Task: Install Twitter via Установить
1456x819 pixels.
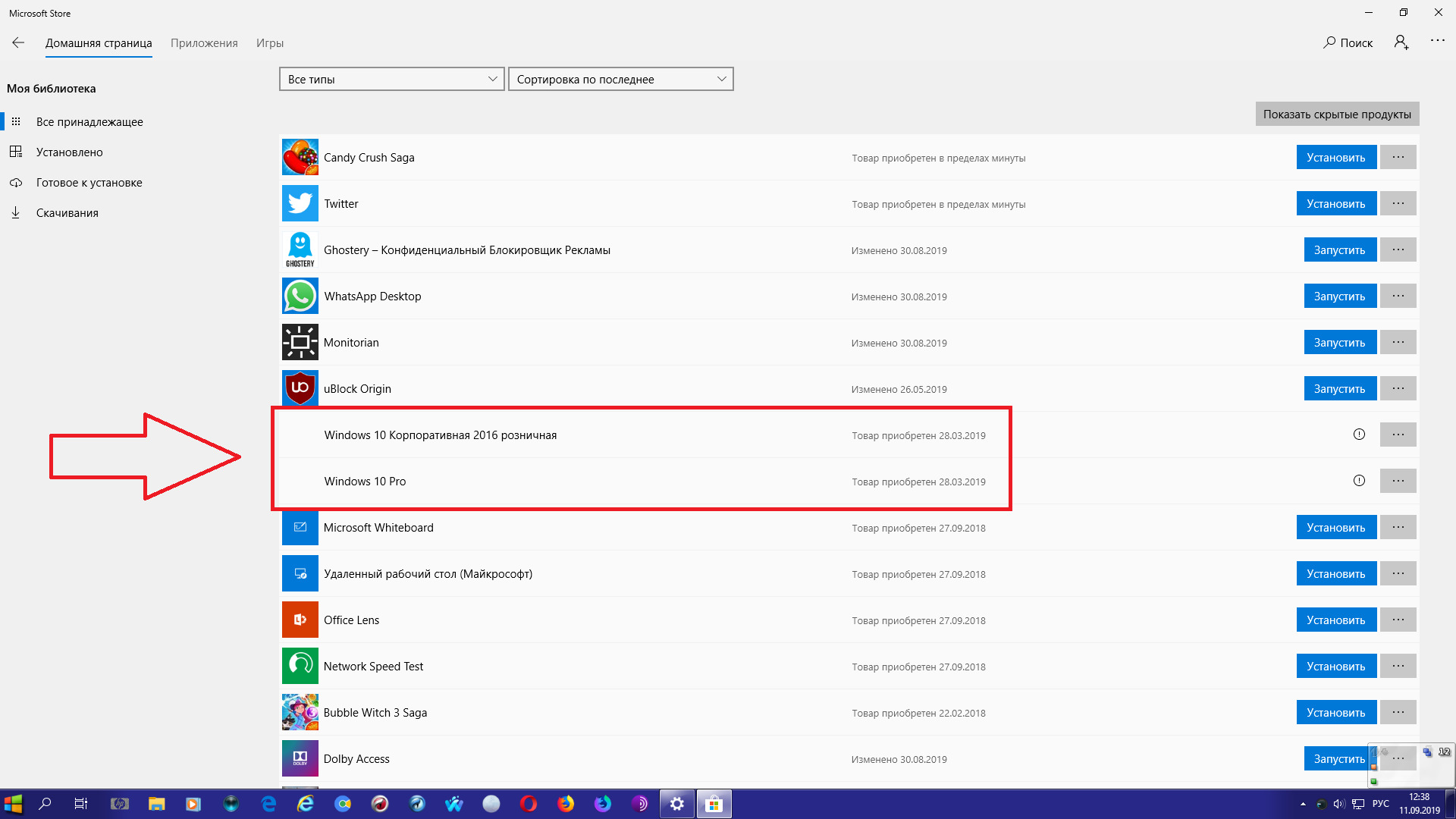Action: (1336, 204)
